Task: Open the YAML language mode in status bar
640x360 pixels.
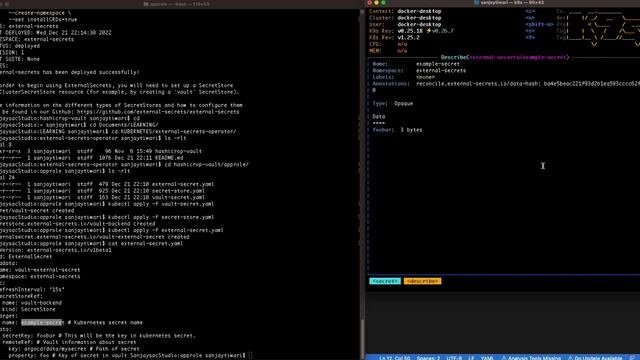Action: click(487, 358)
